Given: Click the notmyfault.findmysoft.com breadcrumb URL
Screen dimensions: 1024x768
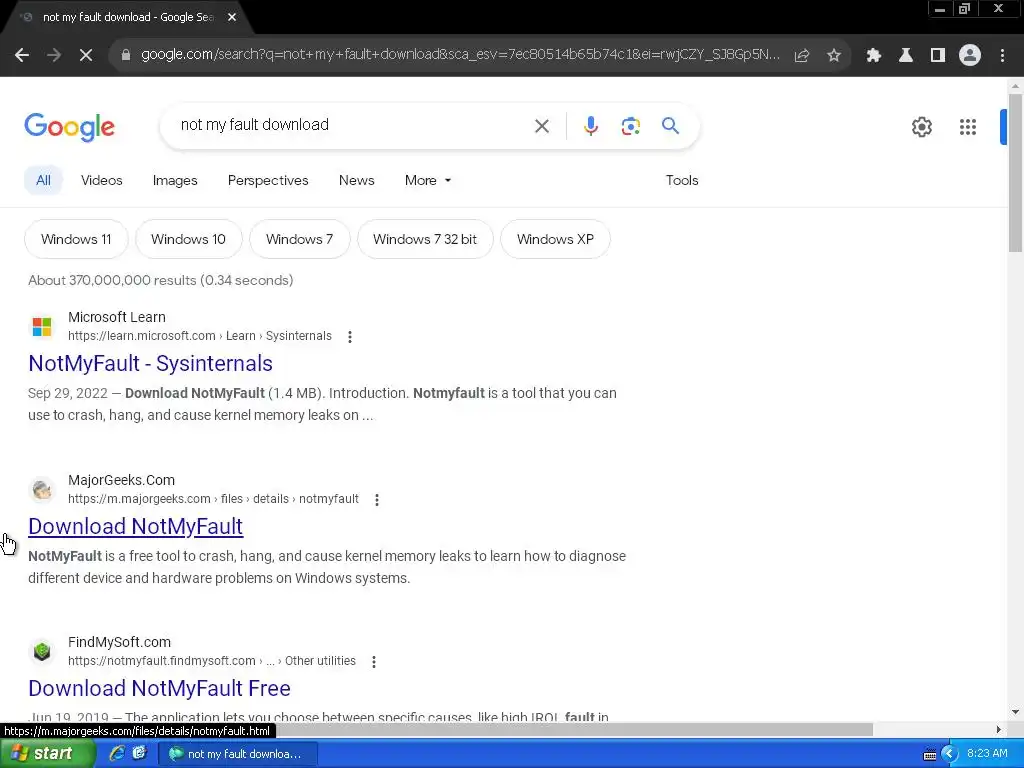Looking at the screenshot, I should (212, 661).
